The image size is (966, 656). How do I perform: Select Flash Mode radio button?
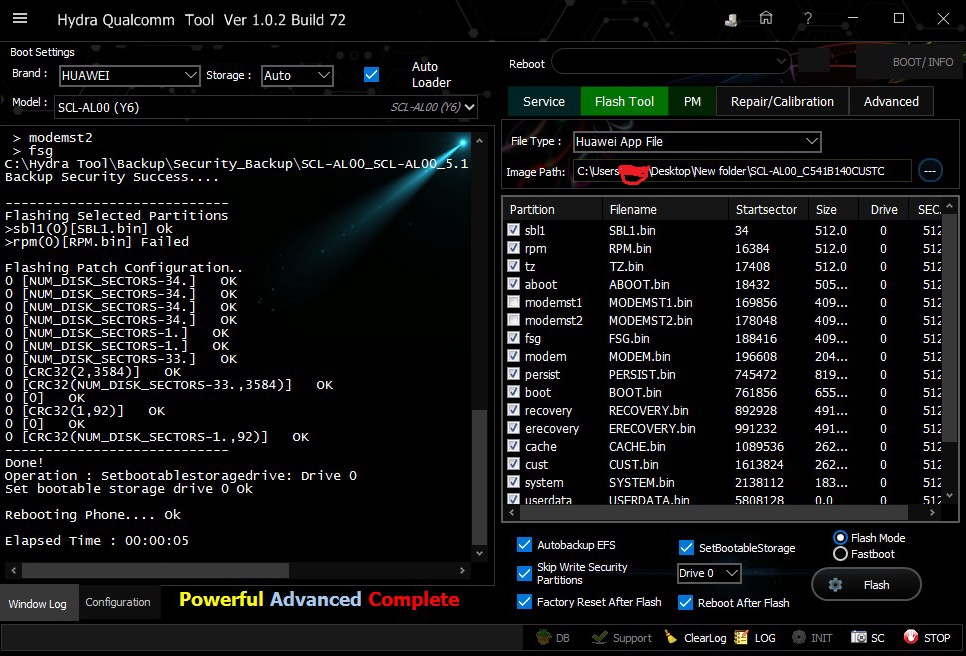pyautogui.click(x=840, y=538)
